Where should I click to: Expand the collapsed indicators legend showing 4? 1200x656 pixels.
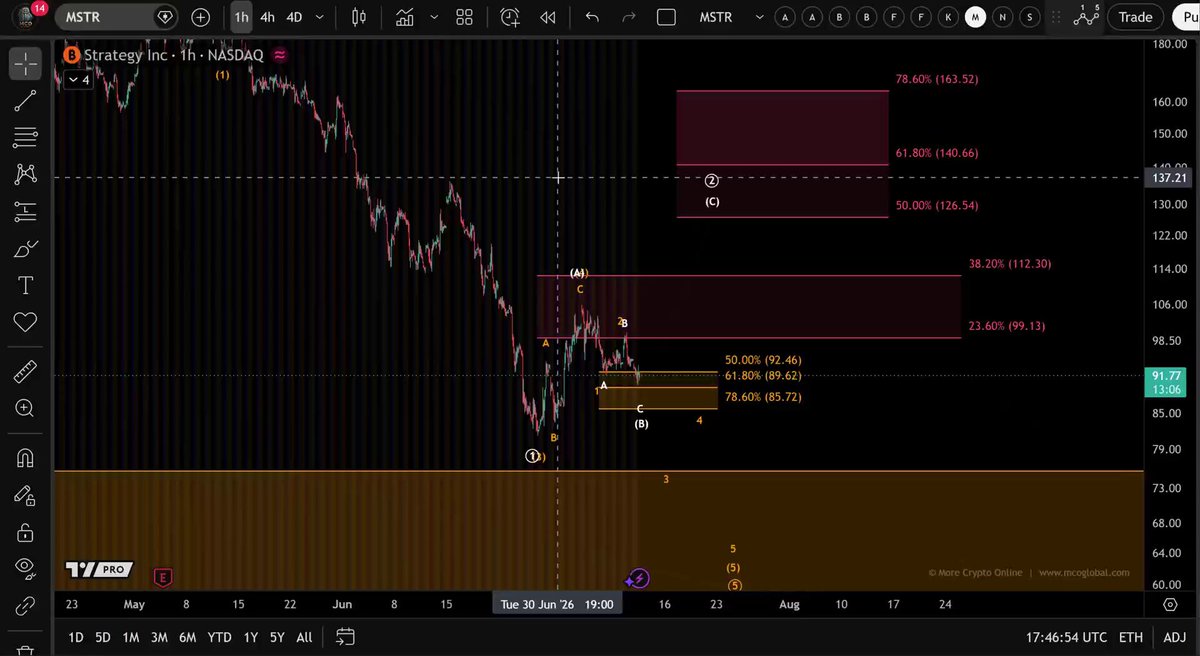[x=78, y=79]
